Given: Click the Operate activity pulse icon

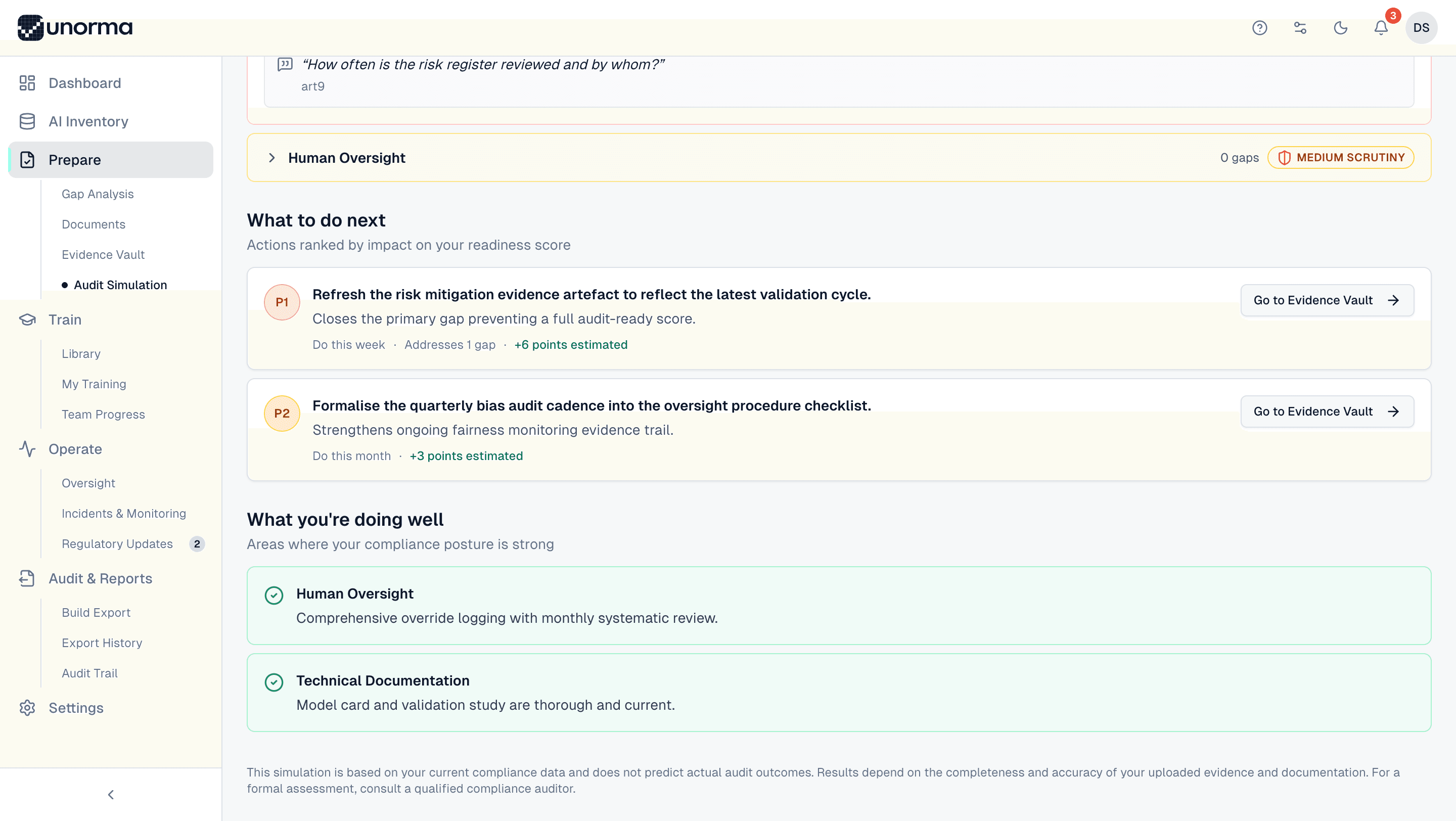Looking at the screenshot, I should coord(27,449).
